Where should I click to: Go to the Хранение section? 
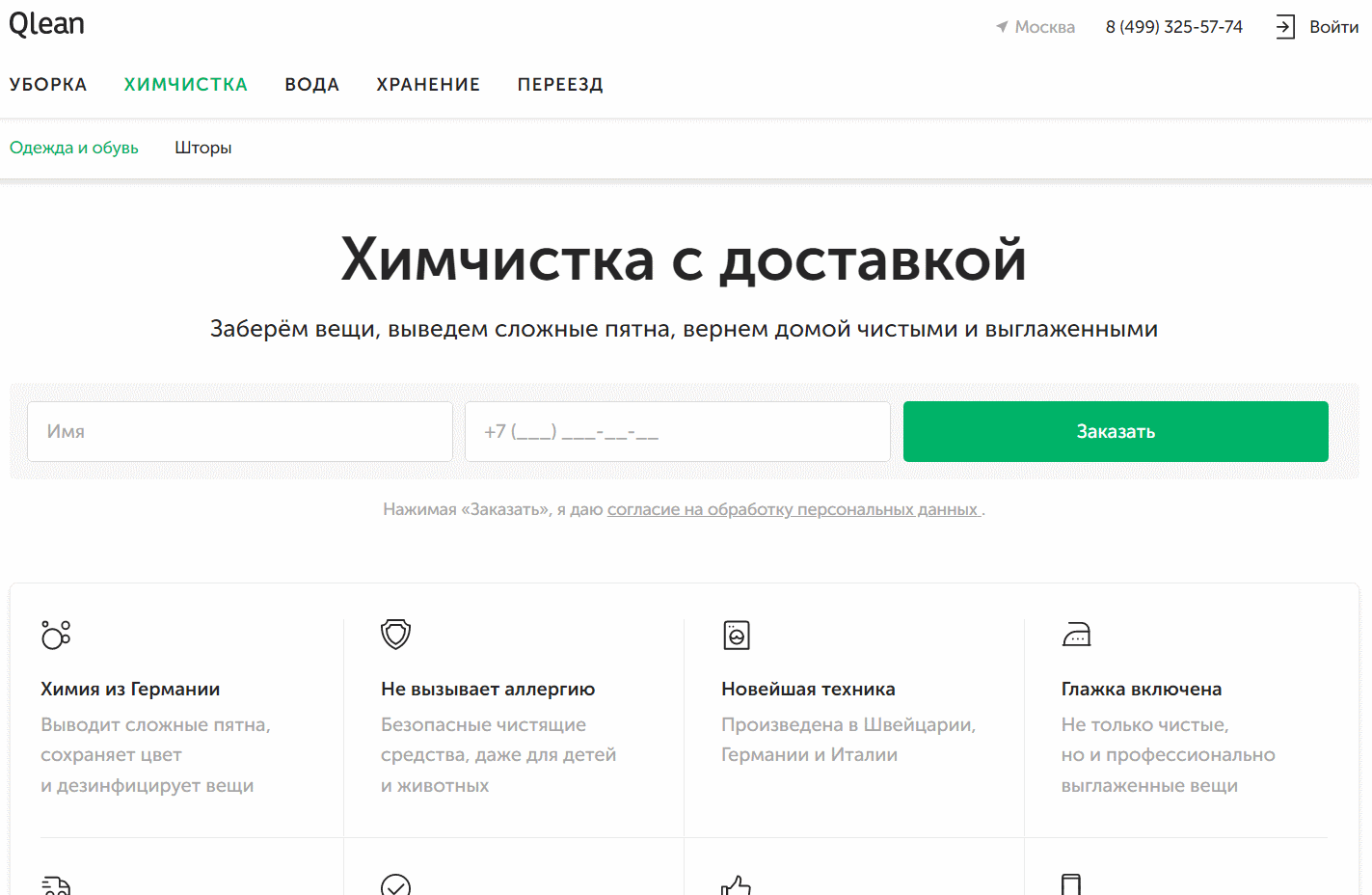pos(428,85)
